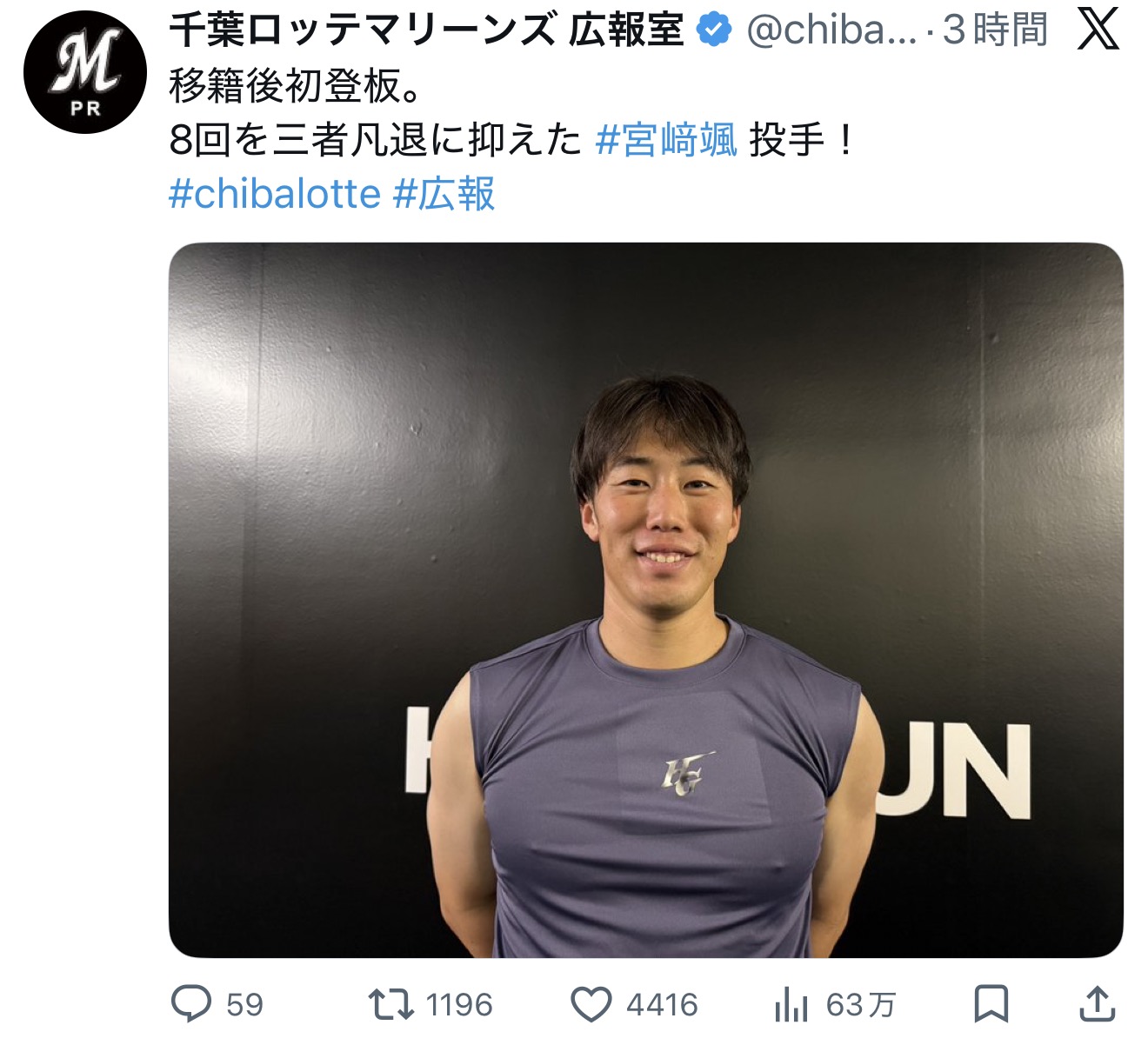Open the reply speech bubble icon
1148x1045 pixels.
191,1004
